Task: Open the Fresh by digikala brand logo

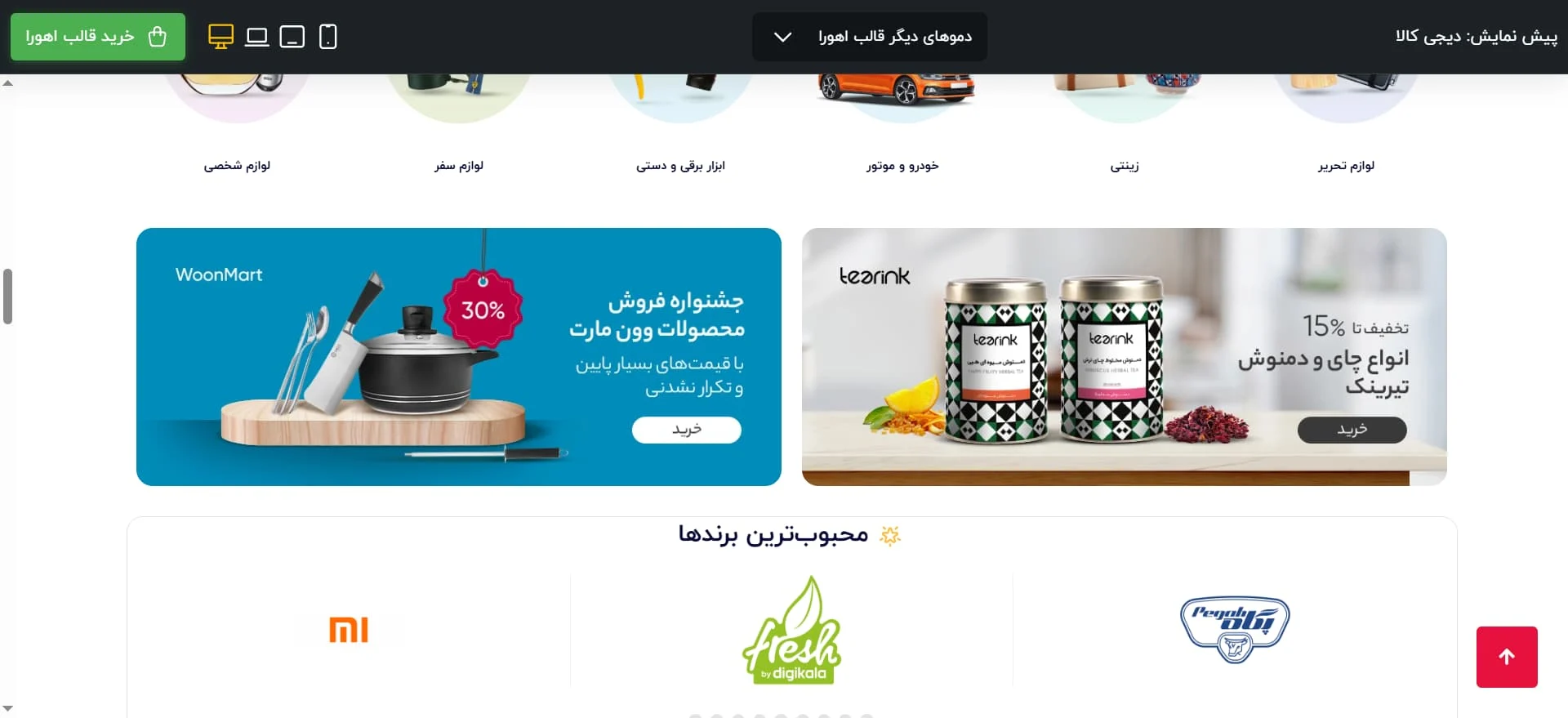Action: 791,630
